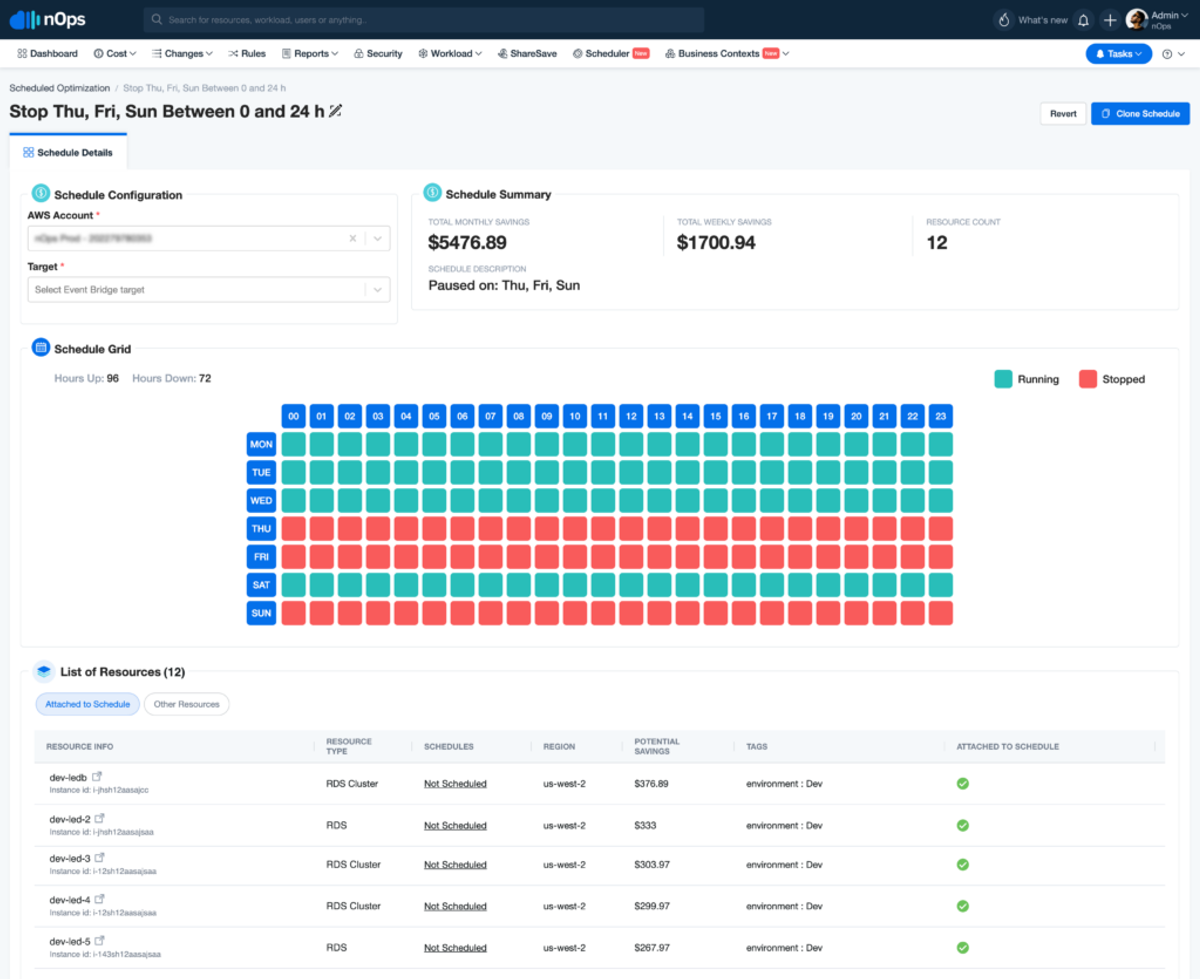1200x979 pixels.
Task: Toggle SAT hour 20 cell
Action: pyautogui.click(x=856, y=585)
